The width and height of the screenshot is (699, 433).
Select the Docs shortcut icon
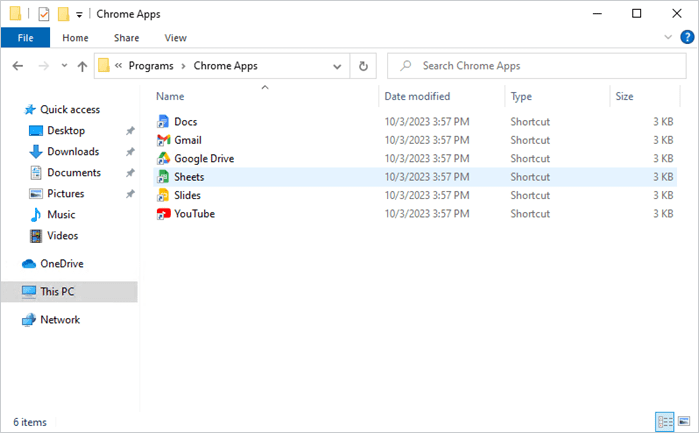click(x=163, y=121)
